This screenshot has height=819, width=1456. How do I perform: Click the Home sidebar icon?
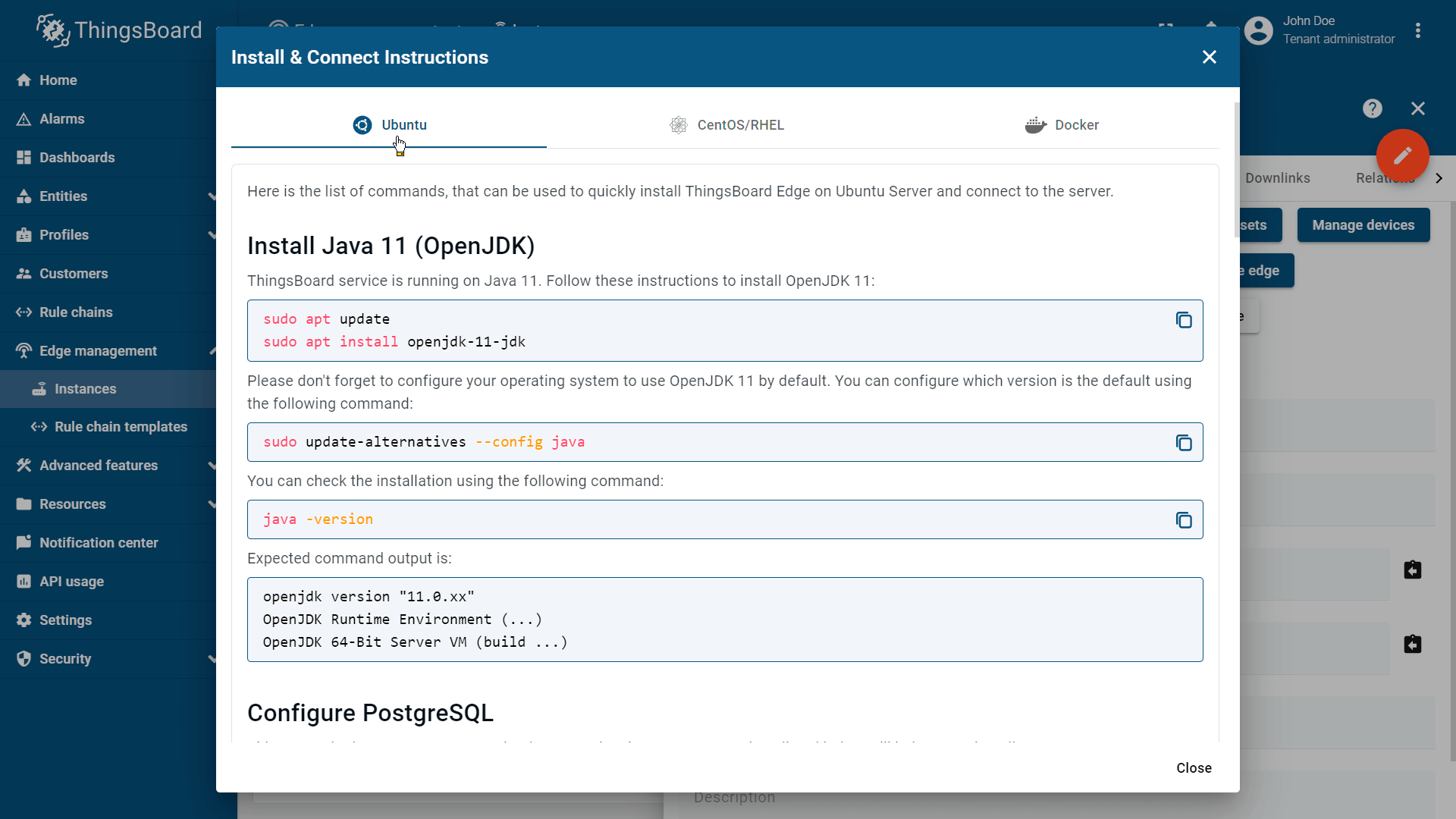click(24, 80)
